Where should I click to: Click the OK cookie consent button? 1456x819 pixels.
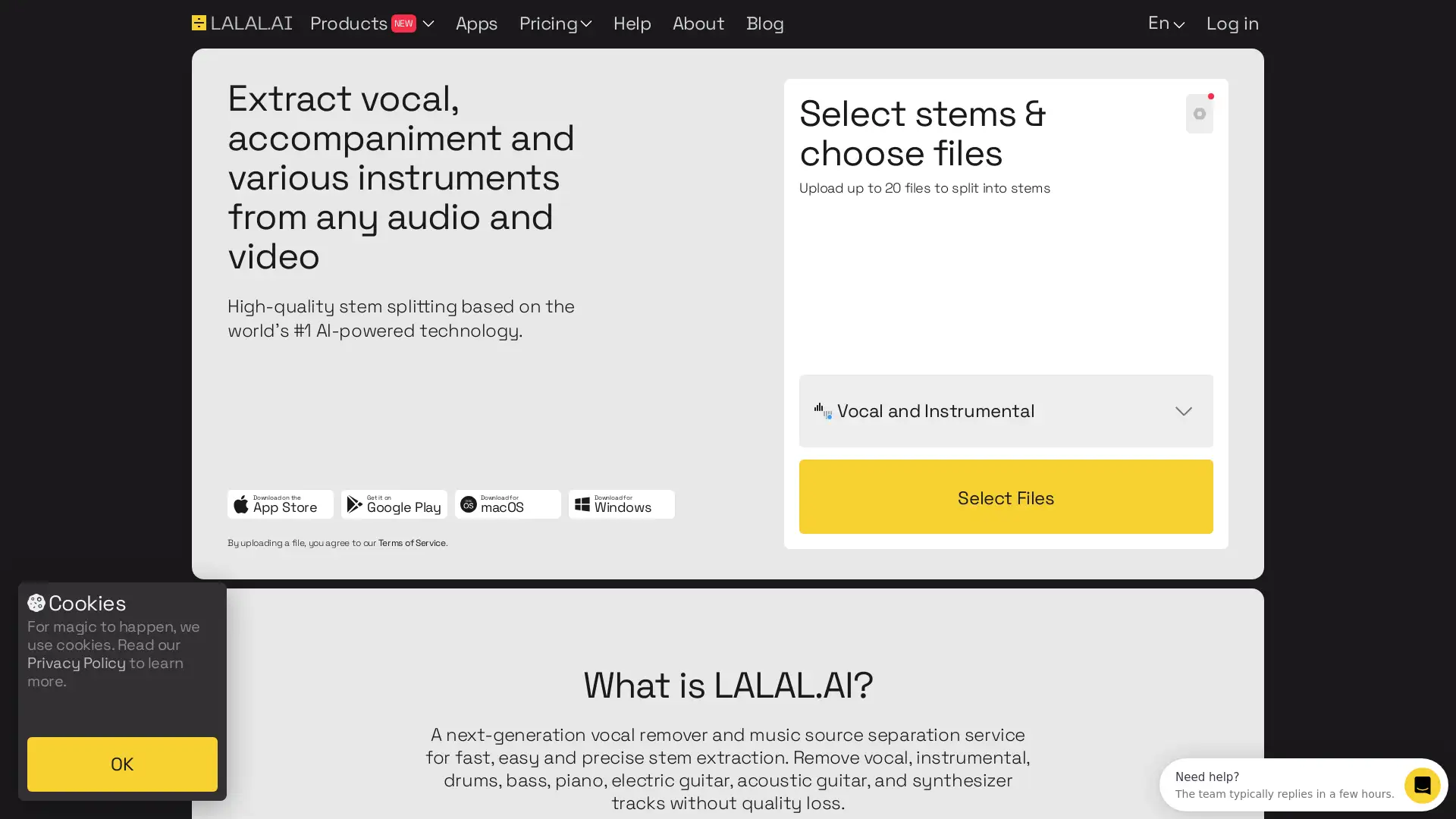click(122, 763)
